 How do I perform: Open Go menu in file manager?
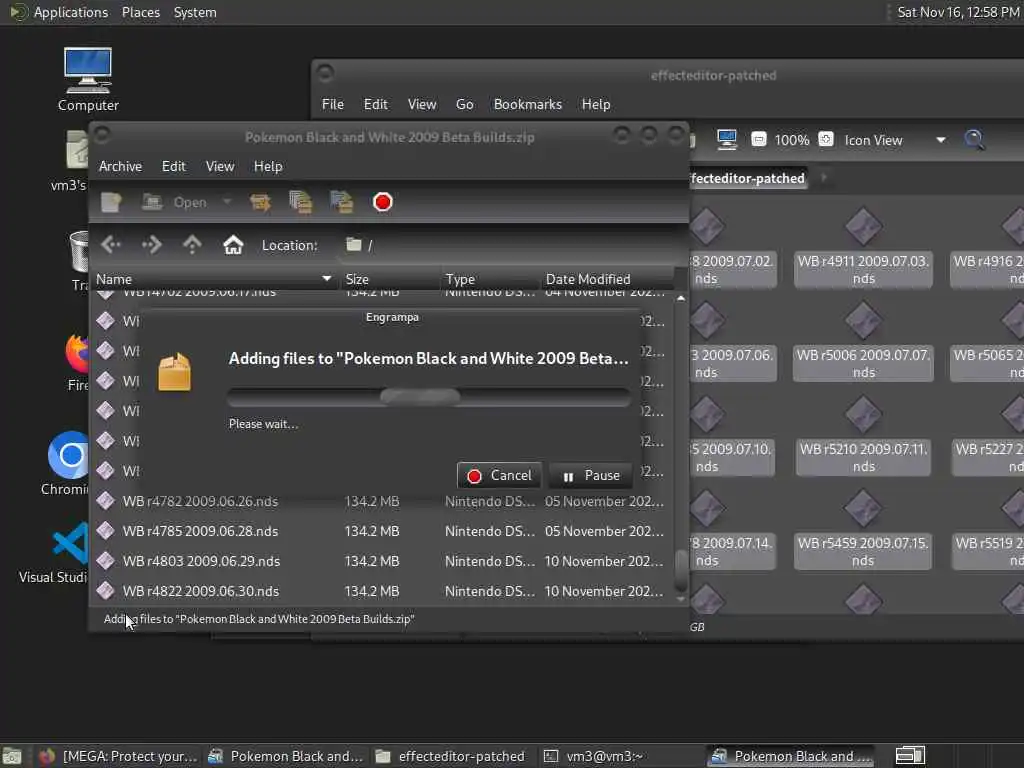point(464,104)
